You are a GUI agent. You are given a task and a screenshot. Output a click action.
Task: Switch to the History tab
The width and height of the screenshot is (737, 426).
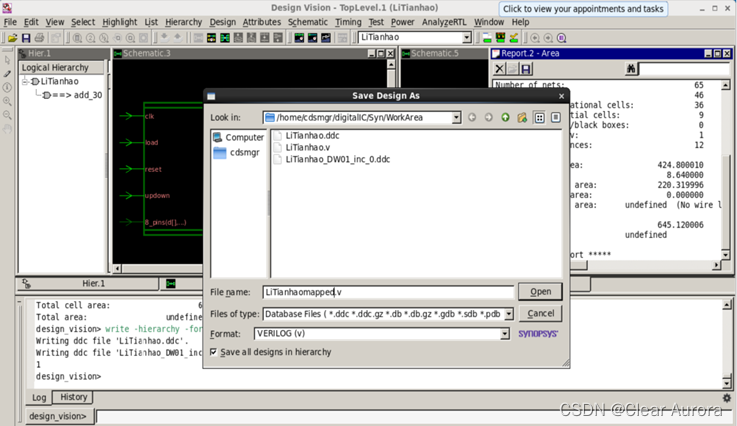[x=73, y=397]
